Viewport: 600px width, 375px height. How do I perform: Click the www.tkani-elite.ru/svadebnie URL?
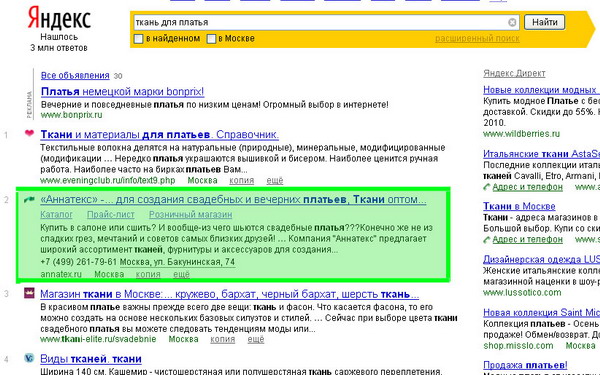98,339
